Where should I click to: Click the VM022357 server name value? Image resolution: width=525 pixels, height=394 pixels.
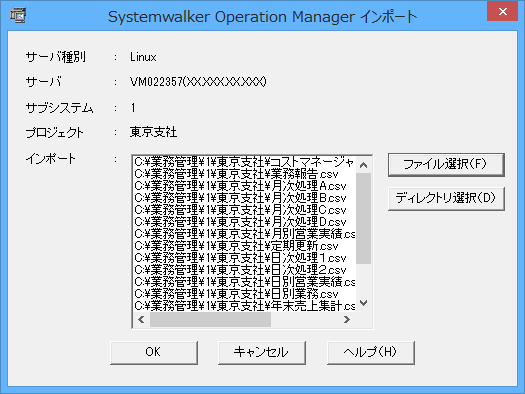[198, 82]
